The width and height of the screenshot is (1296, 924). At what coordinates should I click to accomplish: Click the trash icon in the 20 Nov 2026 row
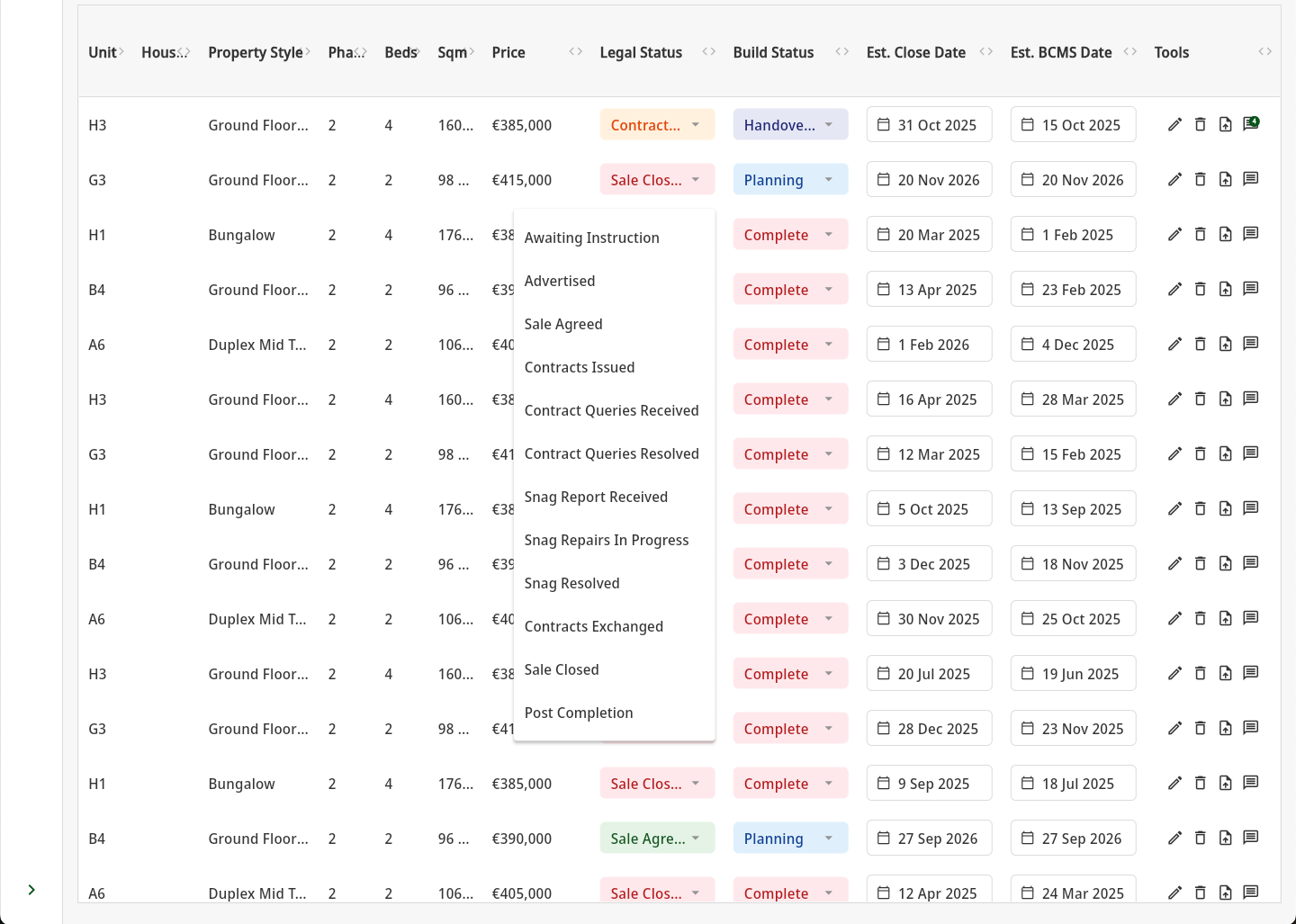point(1200,180)
